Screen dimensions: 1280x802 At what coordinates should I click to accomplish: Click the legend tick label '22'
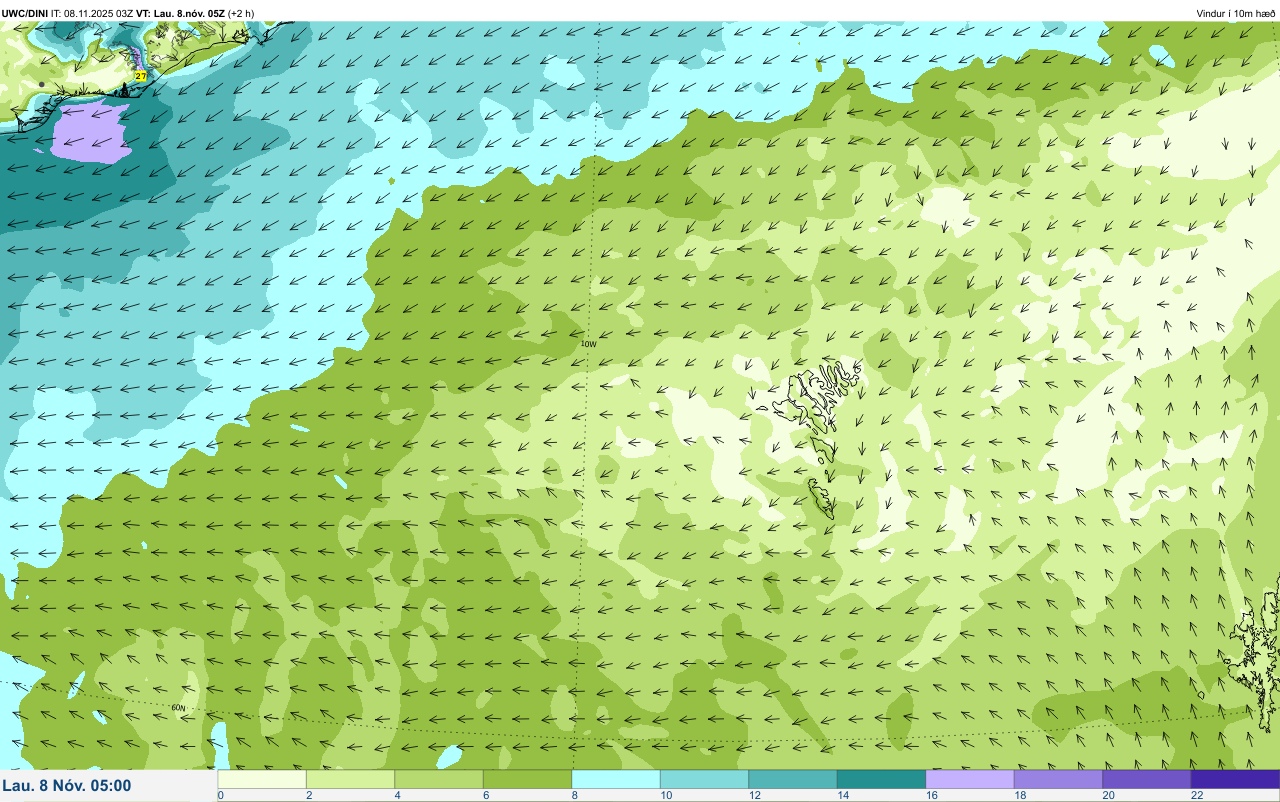(x=1197, y=795)
